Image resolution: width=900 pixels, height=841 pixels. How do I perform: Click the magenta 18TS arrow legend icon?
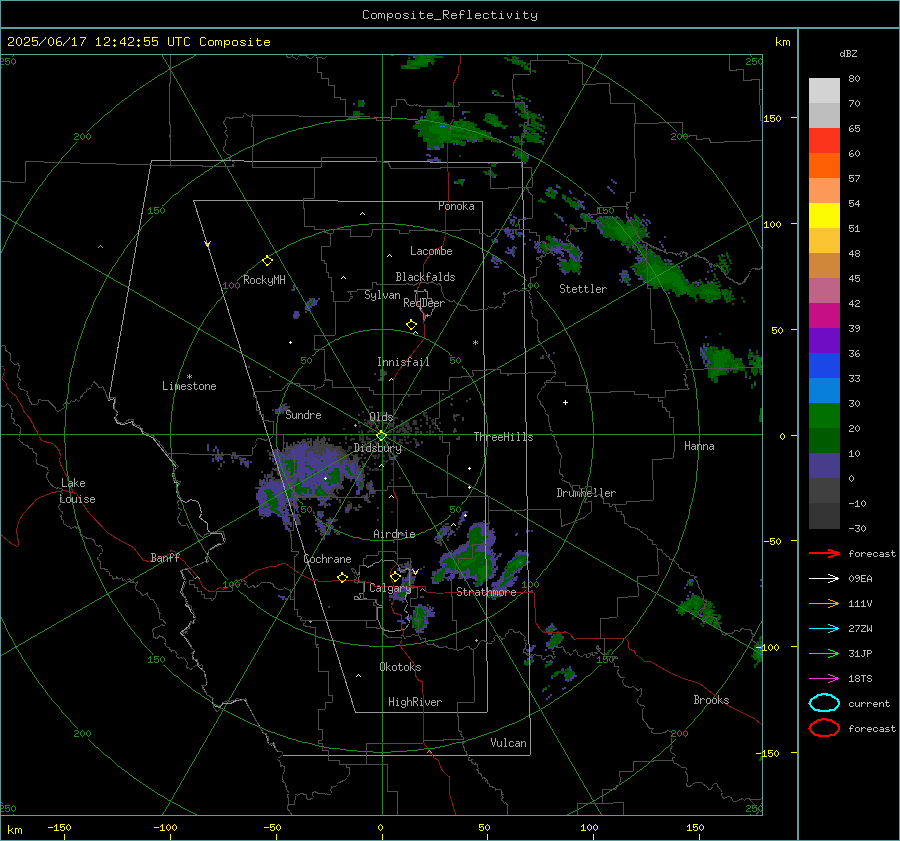coord(824,679)
